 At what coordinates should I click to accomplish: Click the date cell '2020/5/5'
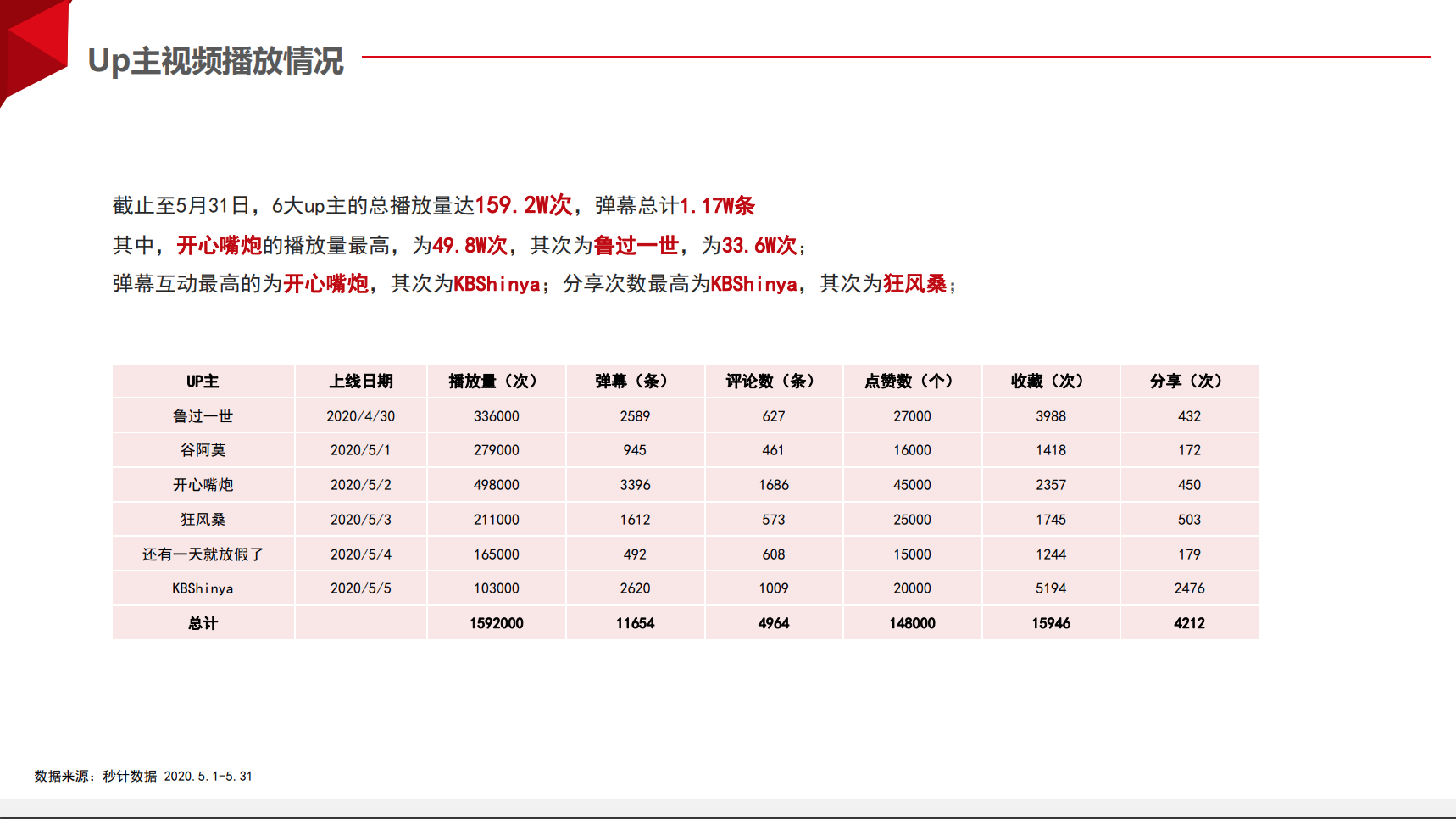[x=361, y=588]
